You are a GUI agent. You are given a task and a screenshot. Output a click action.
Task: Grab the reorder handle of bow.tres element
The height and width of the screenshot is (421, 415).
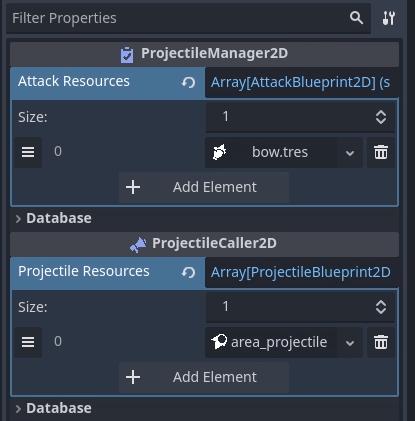(x=28, y=152)
